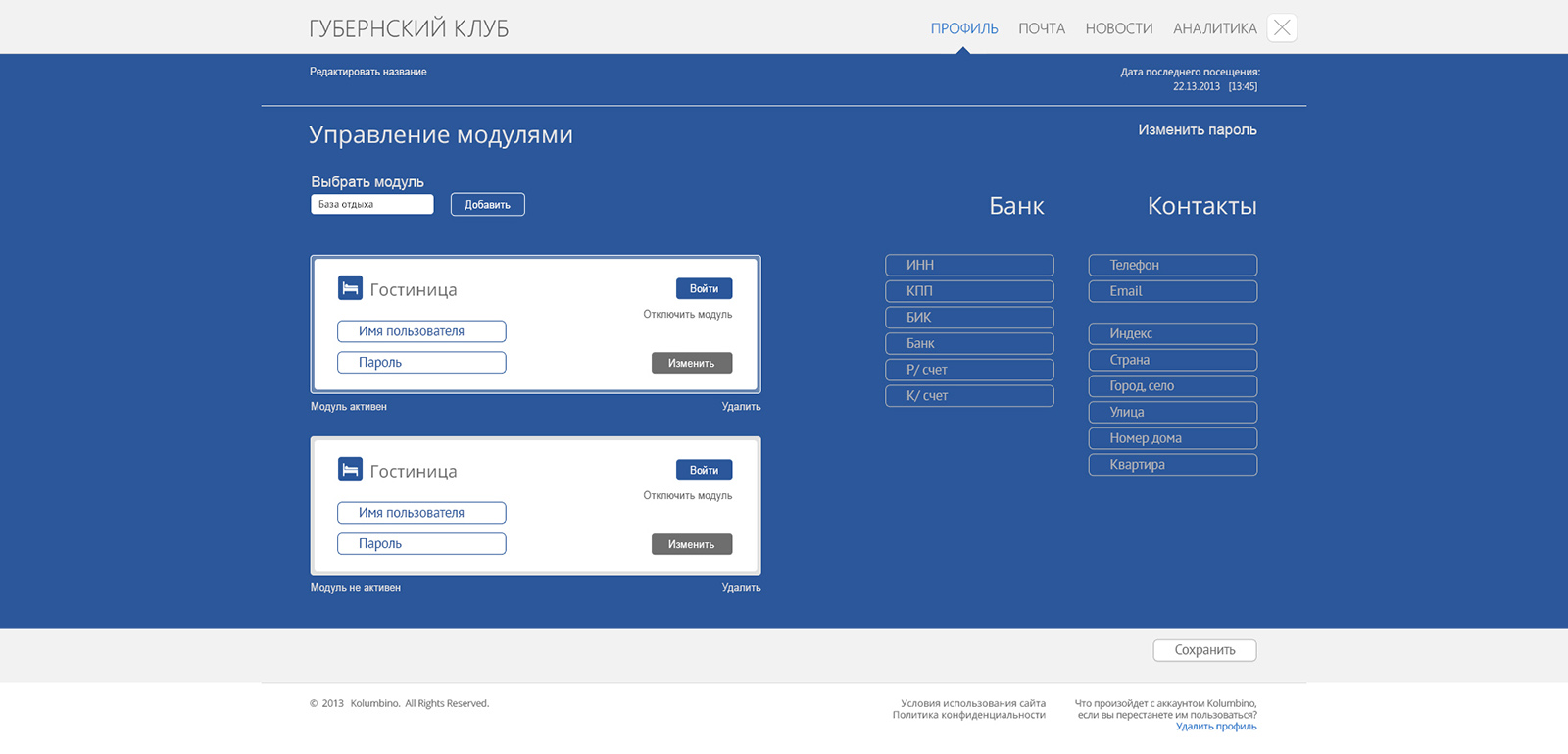Click the Банк section heading
The image size is (1568, 754).
click(x=1016, y=206)
